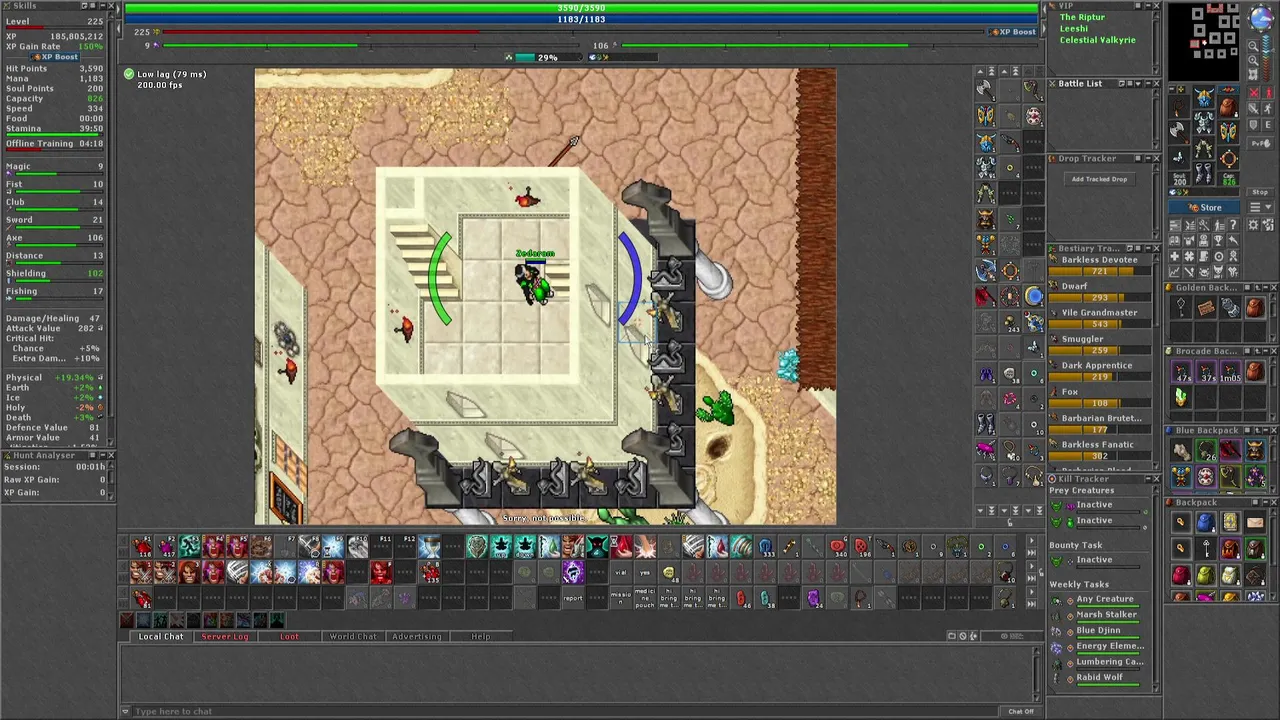The image size is (1280, 720).
Task: Collapse the Blue Backpack container
Action: click(x=1265, y=430)
